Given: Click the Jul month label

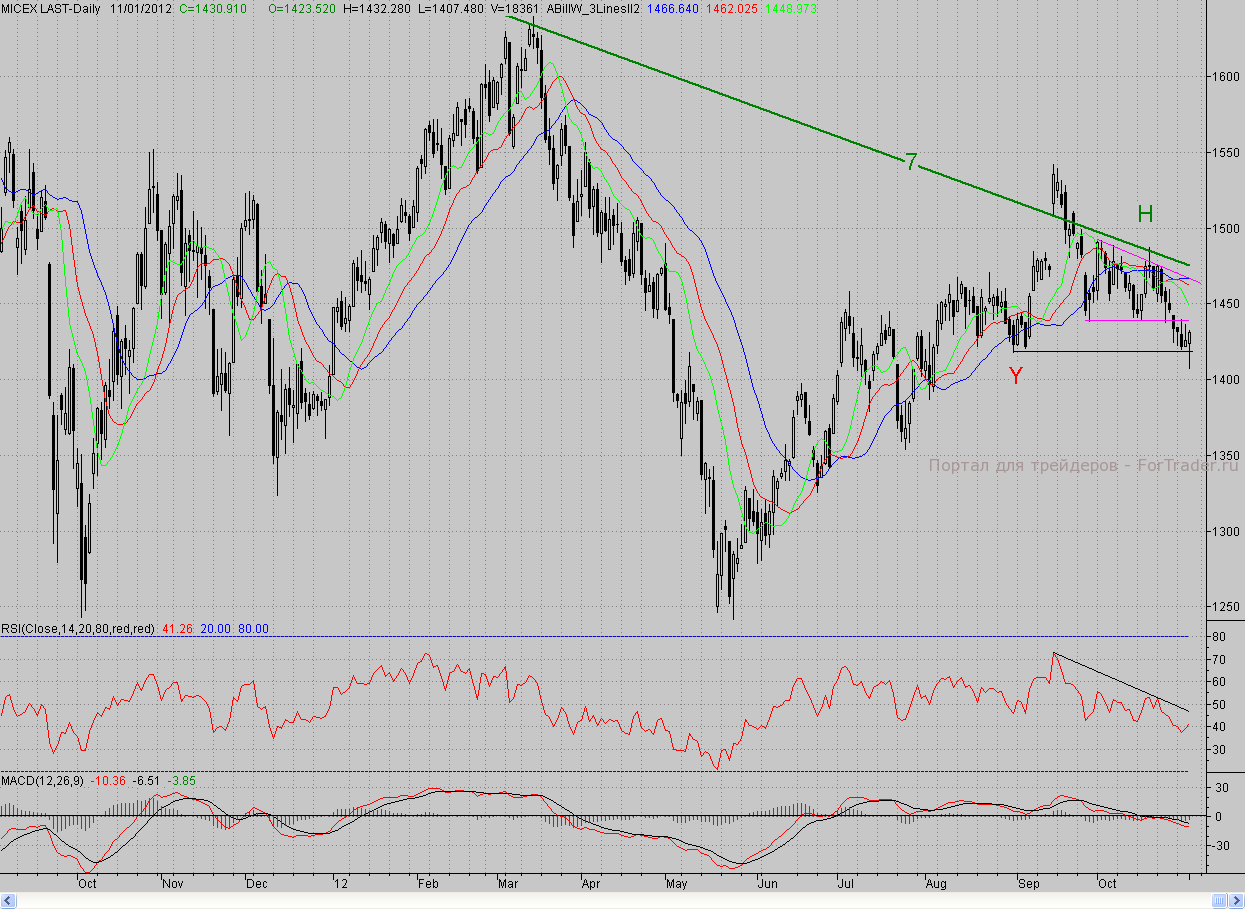Looking at the screenshot, I should click(845, 884).
